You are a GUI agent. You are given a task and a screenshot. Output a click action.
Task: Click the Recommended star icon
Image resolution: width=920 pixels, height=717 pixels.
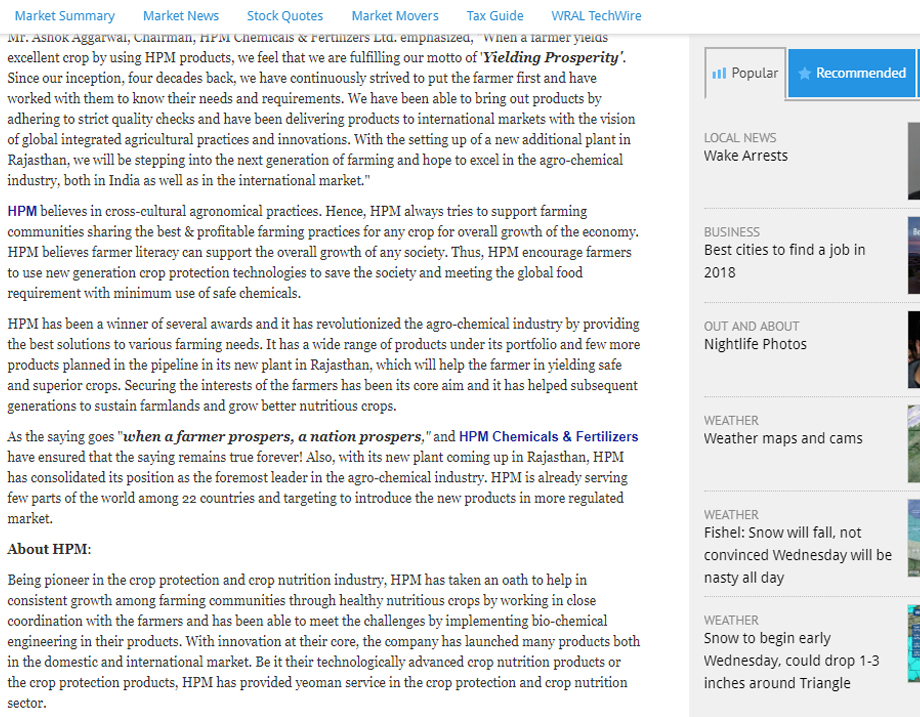[804, 73]
